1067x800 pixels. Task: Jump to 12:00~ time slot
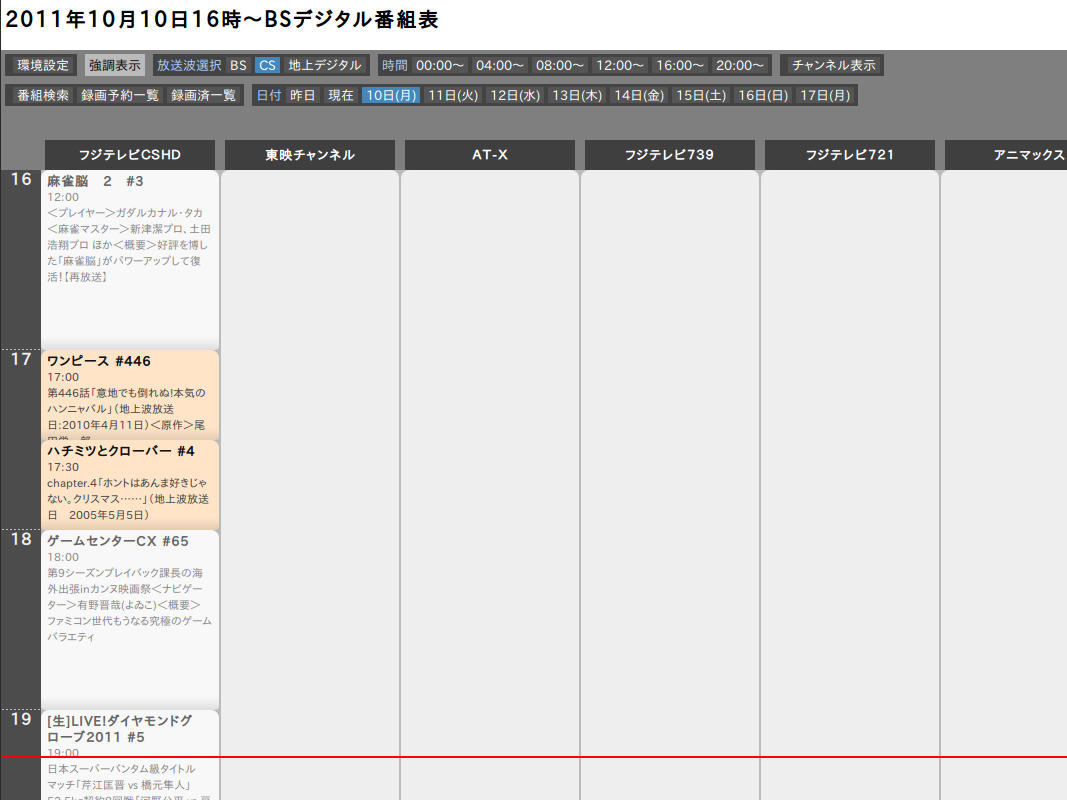click(620, 65)
